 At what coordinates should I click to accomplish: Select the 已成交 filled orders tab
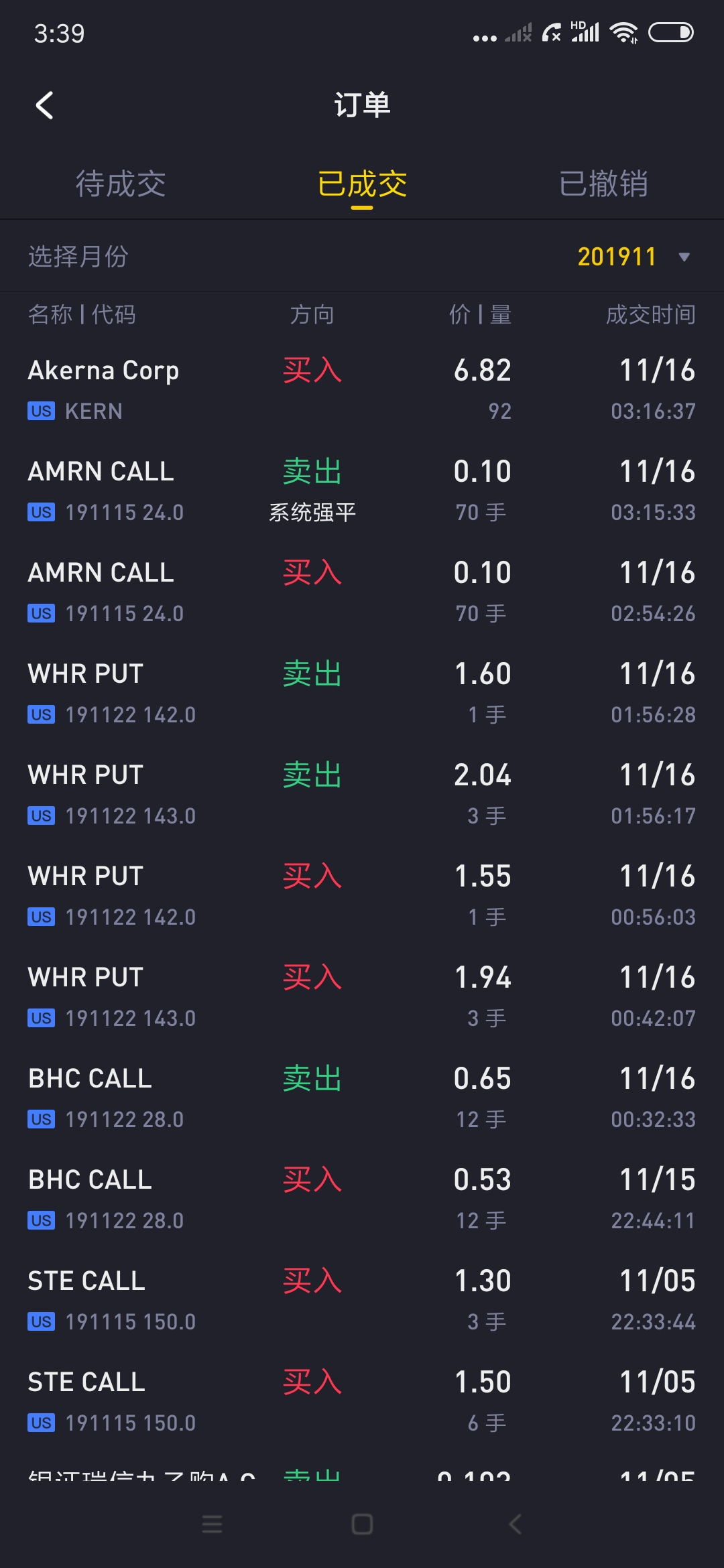pos(362,184)
